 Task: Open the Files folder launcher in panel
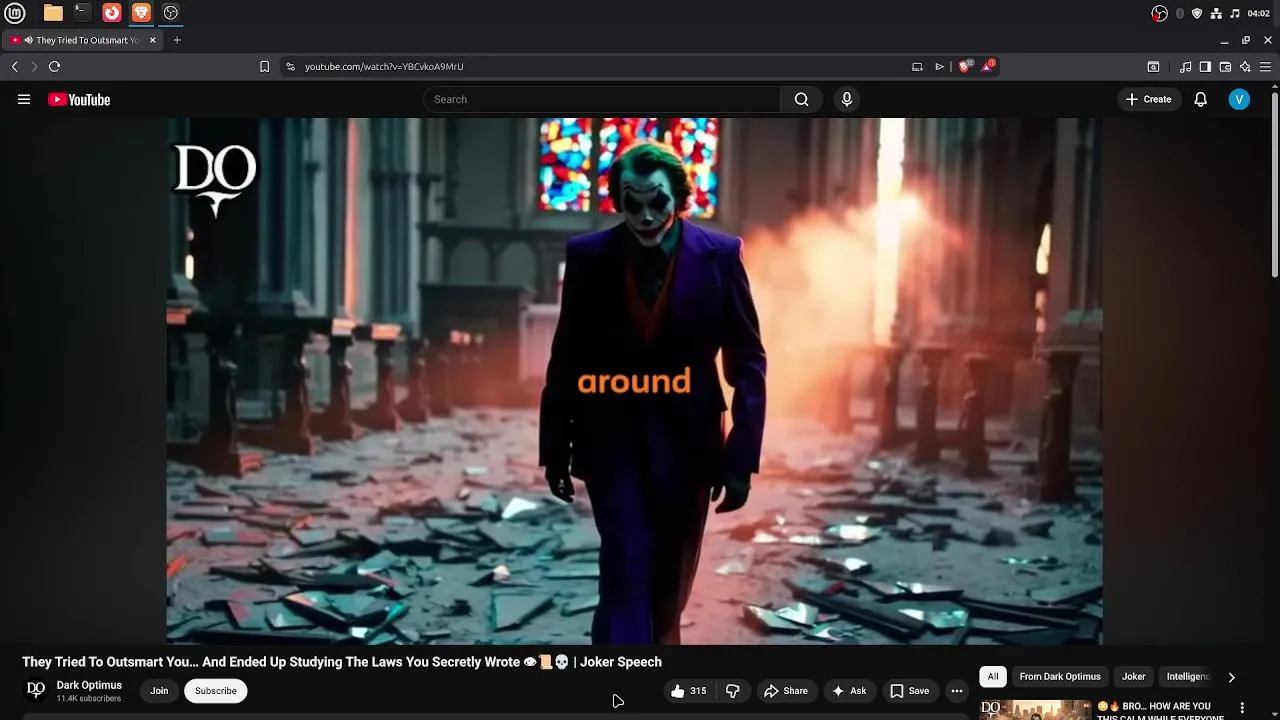(x=53, y=13)
